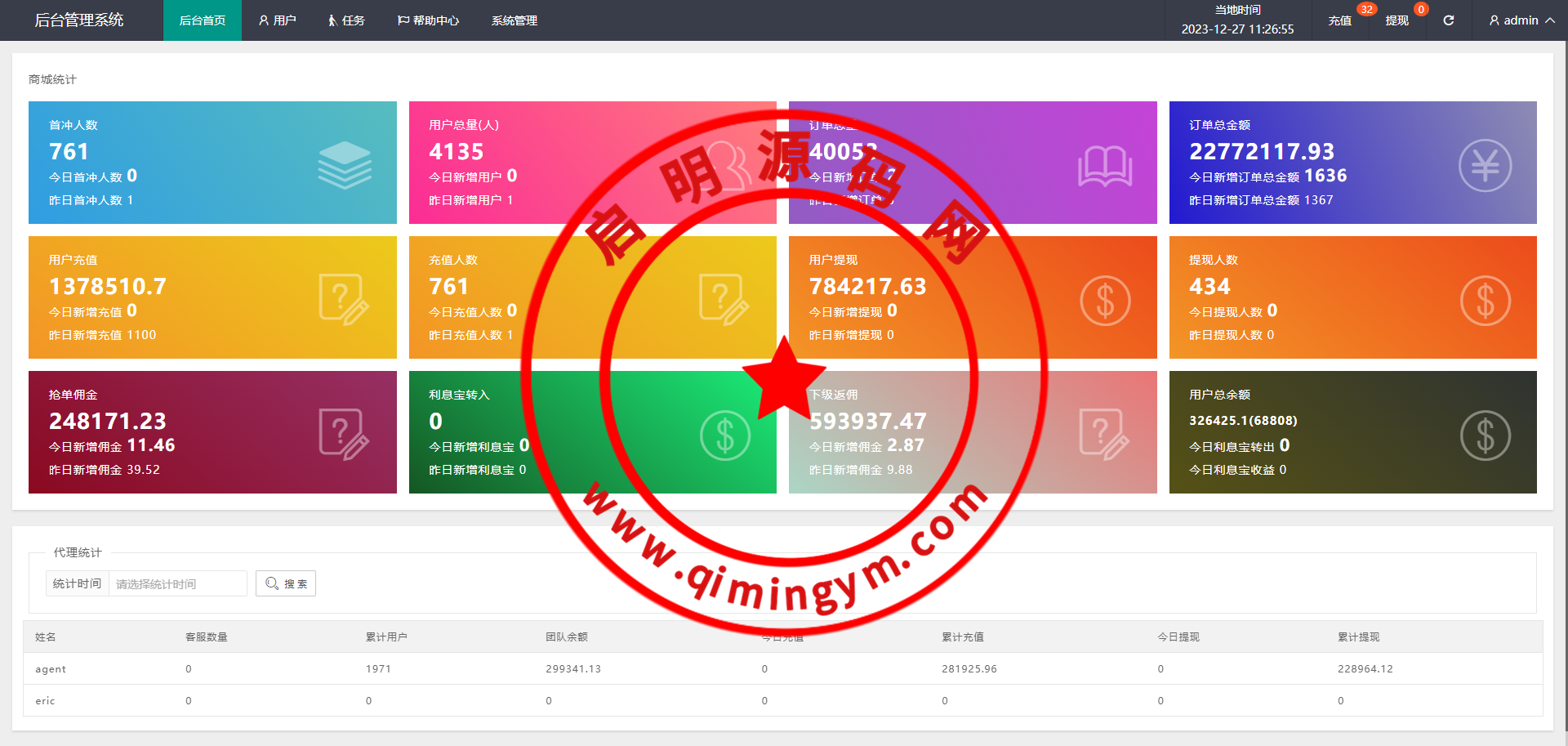1568x746 pixels.
Task: Click the book icon in the purple orders card
Action: [x=1104, y=166]
